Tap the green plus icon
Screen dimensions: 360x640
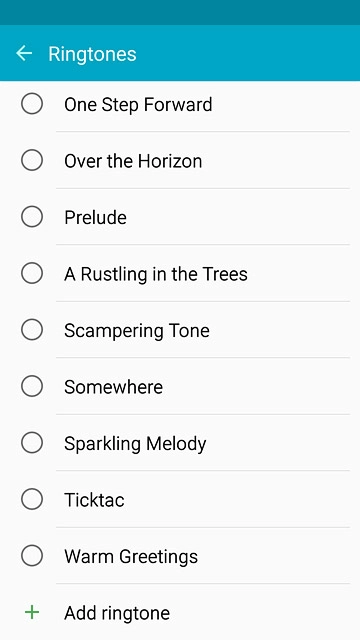(x=32, y=612)
